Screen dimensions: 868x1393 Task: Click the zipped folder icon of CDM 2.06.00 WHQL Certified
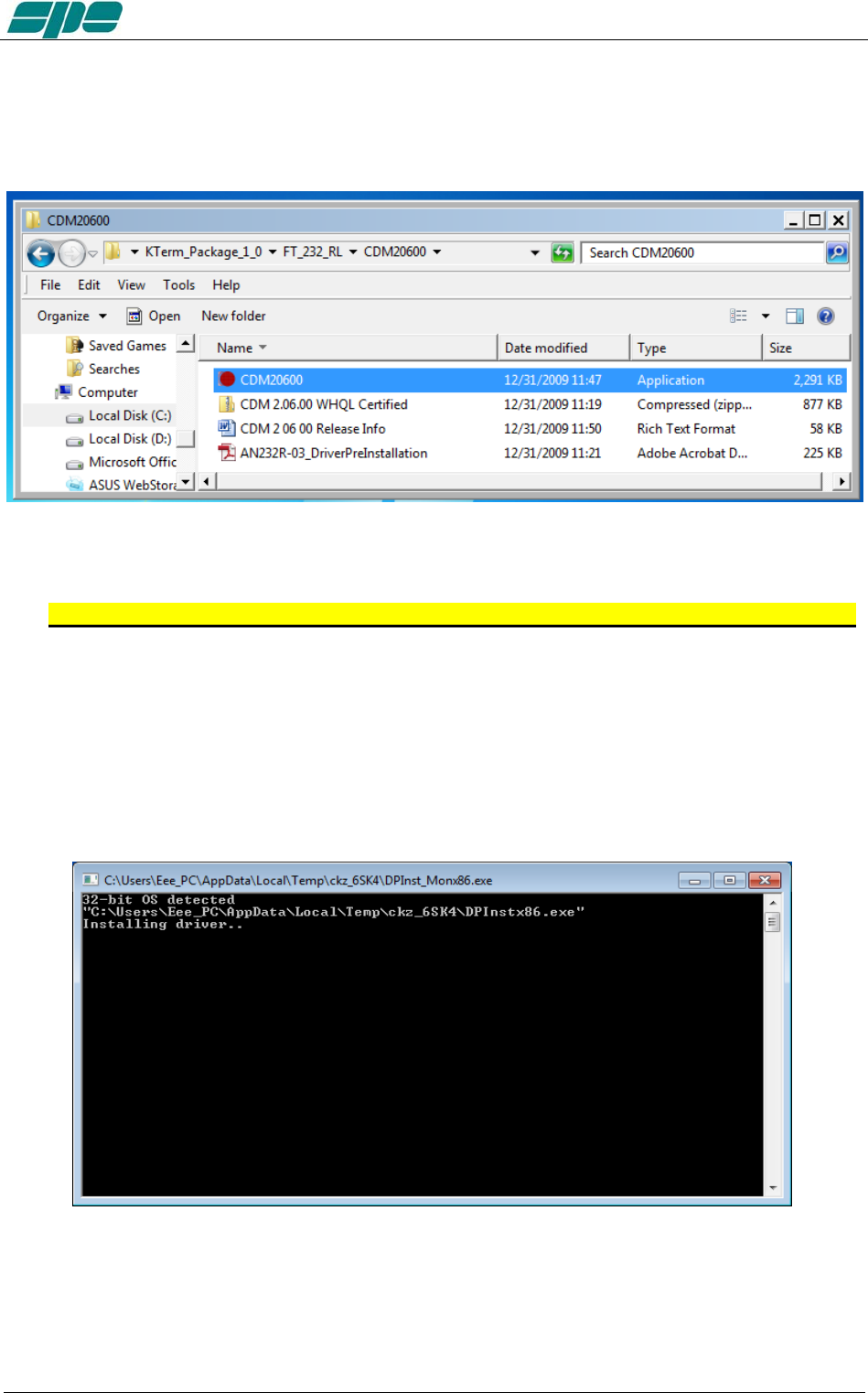(227, 404)
